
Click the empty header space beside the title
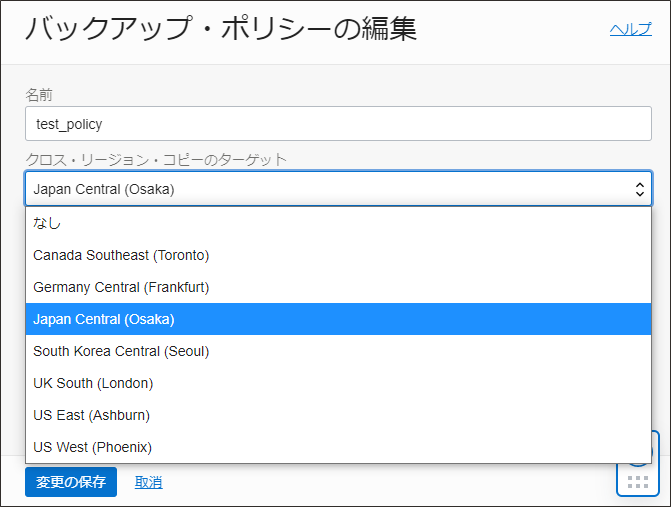tap(510, 30)
